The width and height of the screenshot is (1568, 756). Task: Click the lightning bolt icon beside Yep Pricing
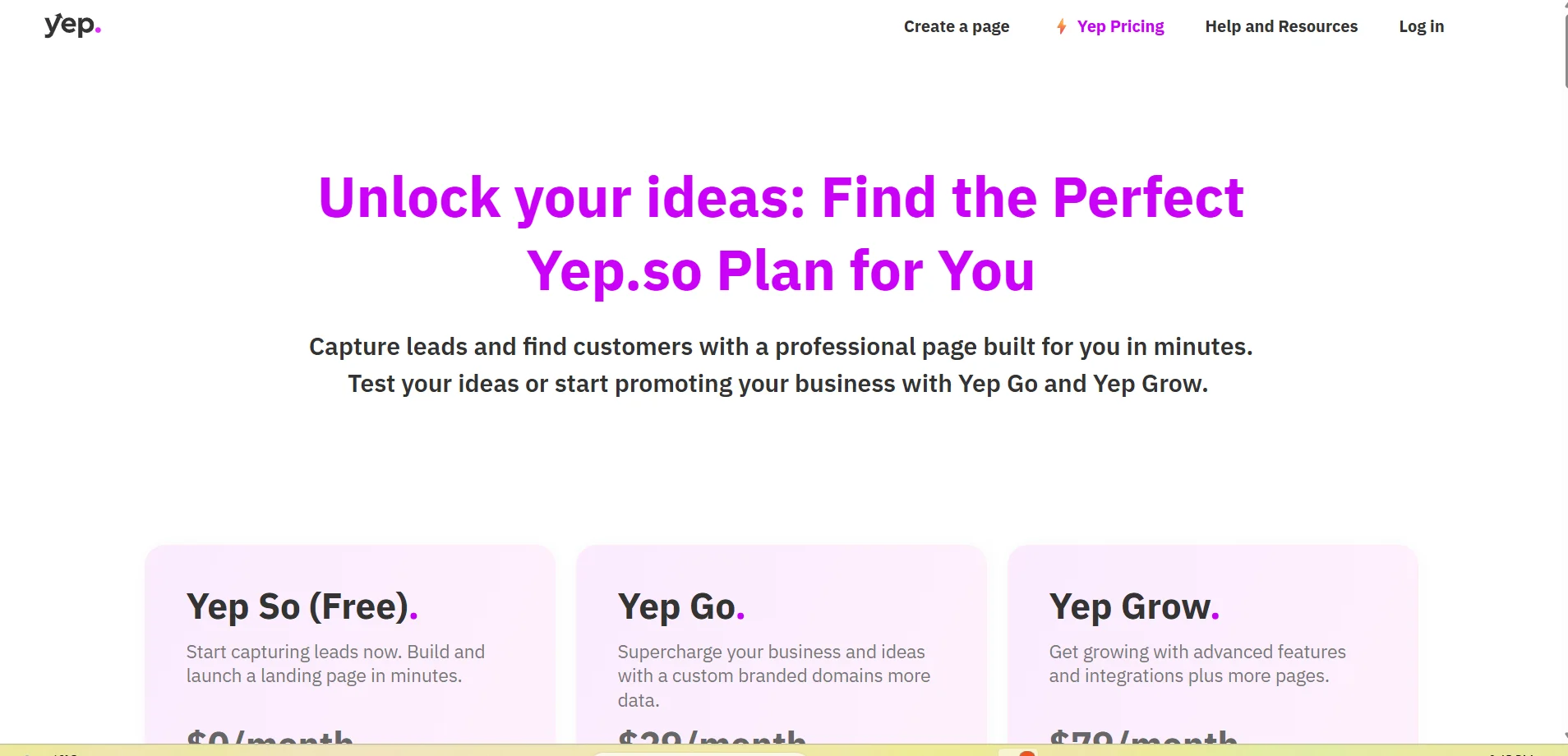pyautogui.click(x=1061, y=27)
